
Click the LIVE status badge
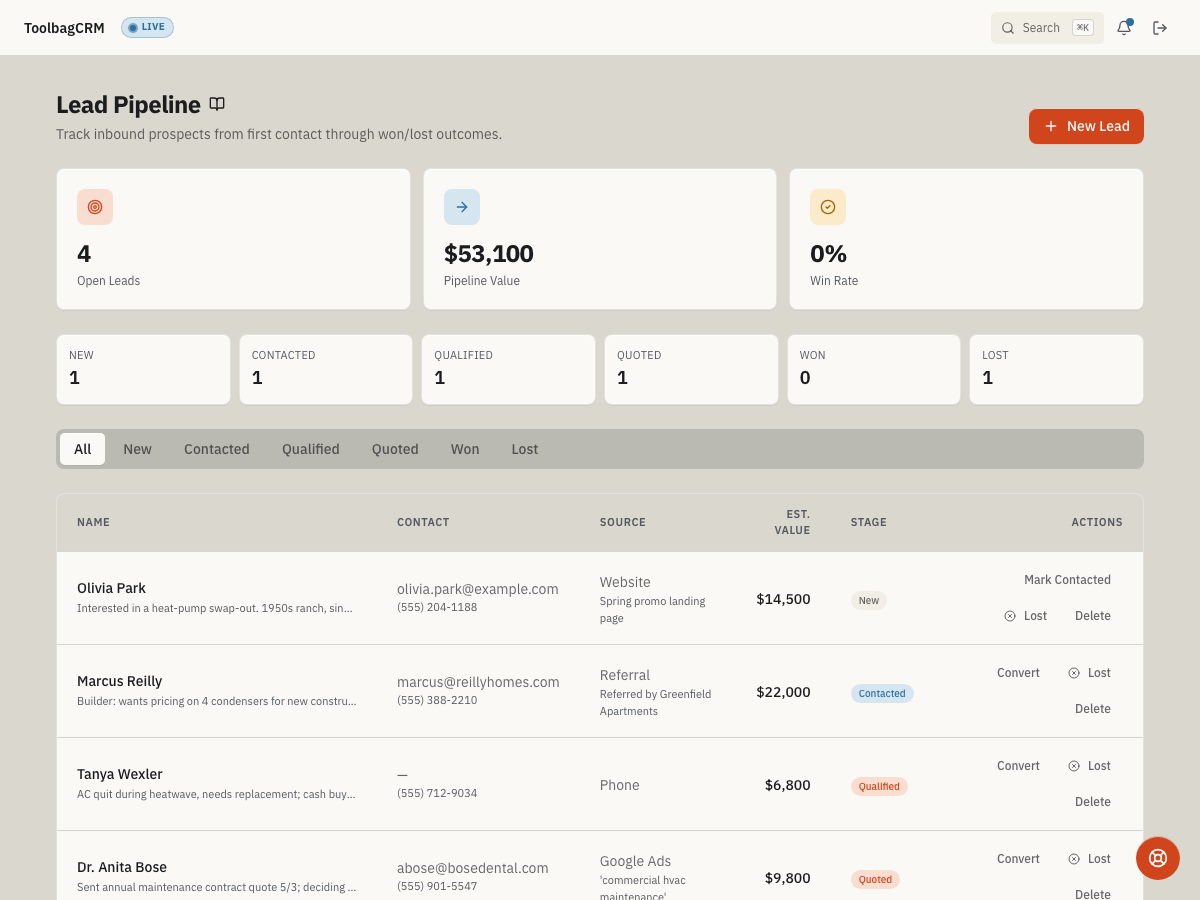[147, 27]
